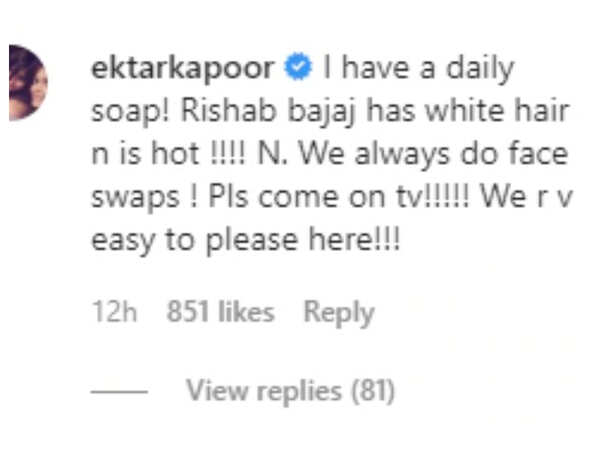Click the word "swaps" in the comment

(x=135, y=198)
